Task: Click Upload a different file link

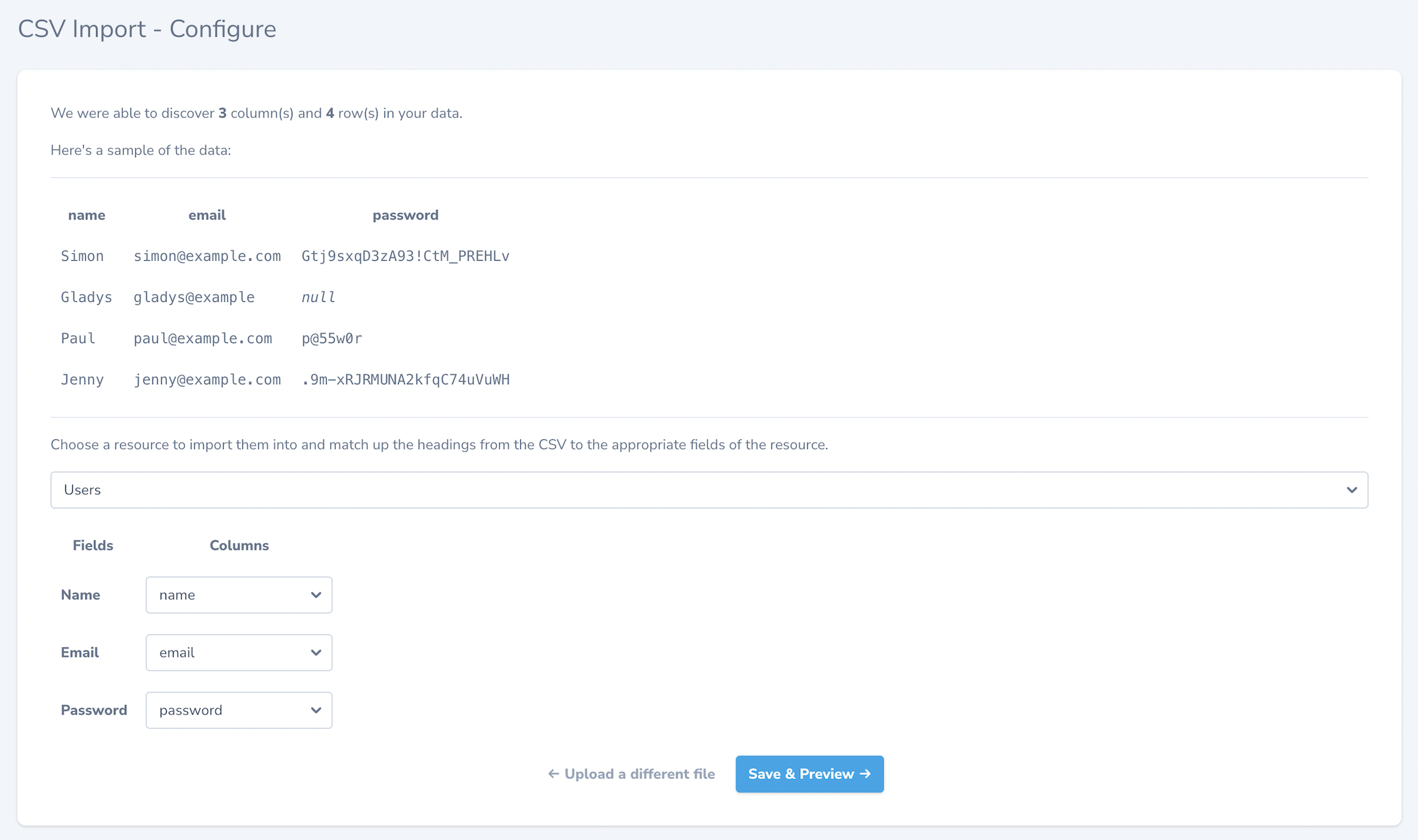Action: pyautogui.click(x=631, y=774)
